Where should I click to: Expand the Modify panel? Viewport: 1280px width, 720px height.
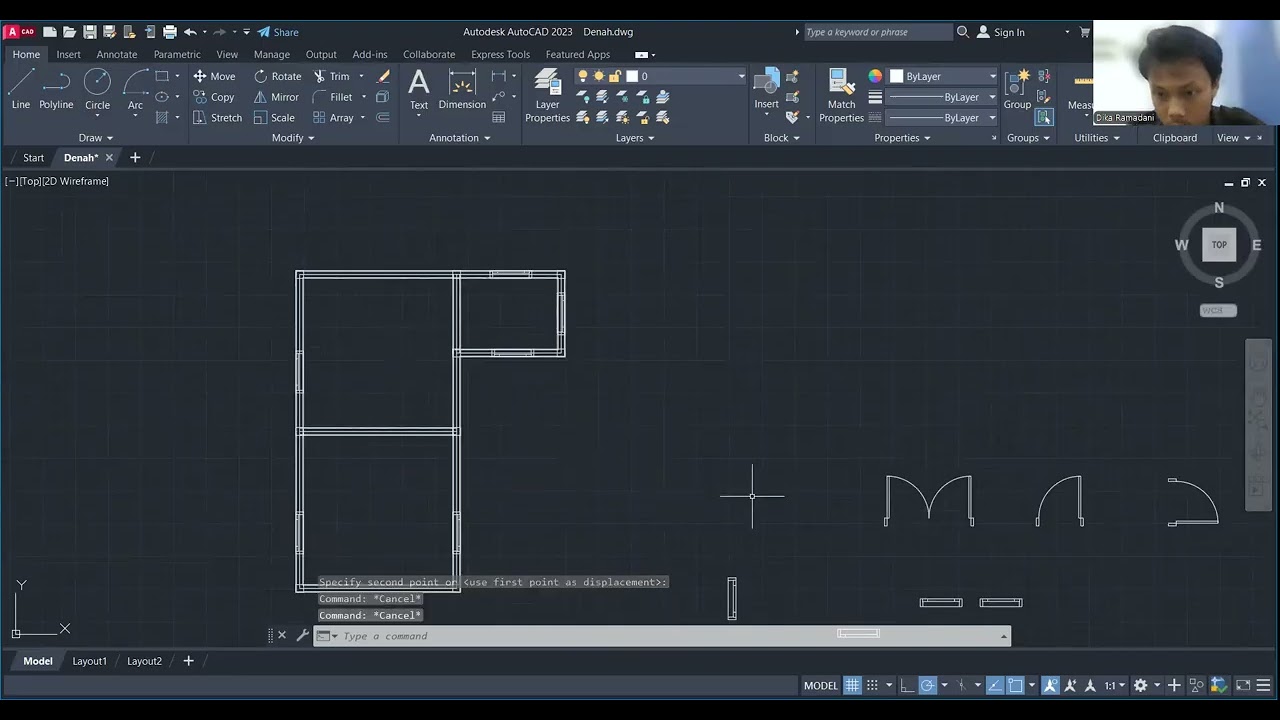293,138
